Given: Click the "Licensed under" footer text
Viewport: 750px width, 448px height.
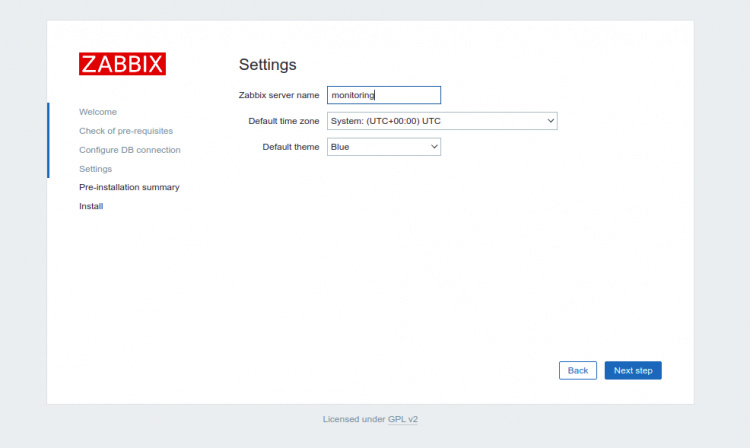Looking at the screenshot, I should point(353,419).
